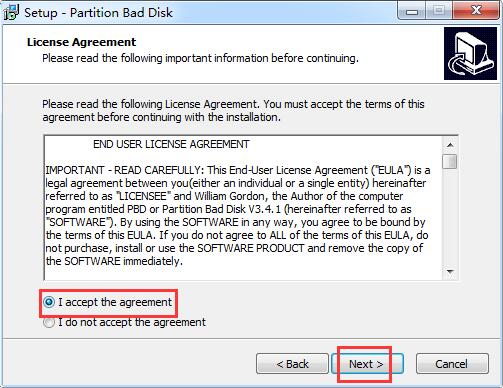503x388 pixels.
Task: Click the disabled maximize button
Action: pos(439,11)
